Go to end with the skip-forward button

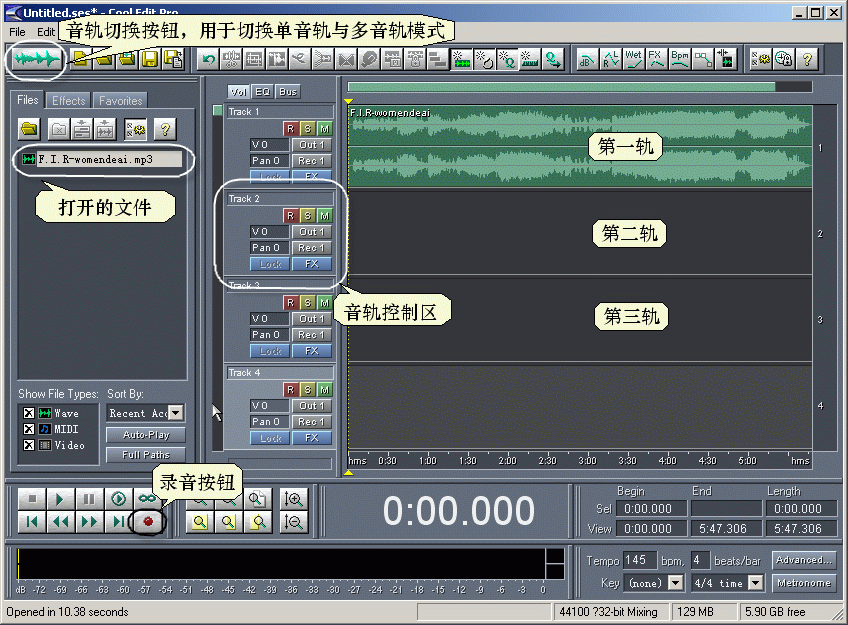pos(118,522)
